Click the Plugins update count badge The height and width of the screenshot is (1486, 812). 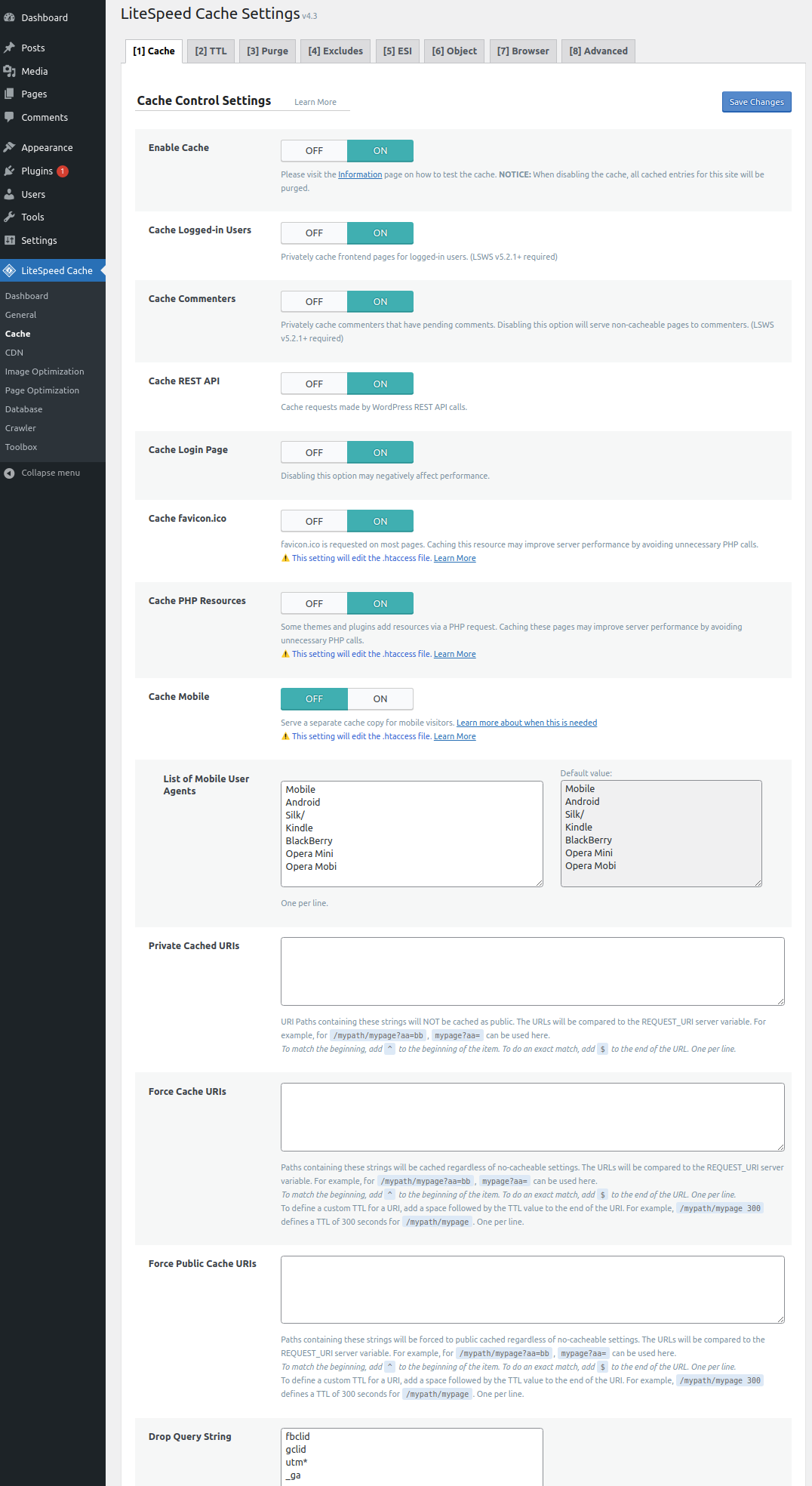63,171
